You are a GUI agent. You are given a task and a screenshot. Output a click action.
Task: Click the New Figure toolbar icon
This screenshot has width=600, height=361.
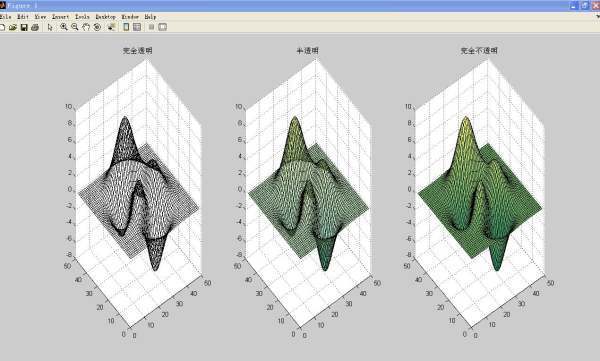pos(2,27)
